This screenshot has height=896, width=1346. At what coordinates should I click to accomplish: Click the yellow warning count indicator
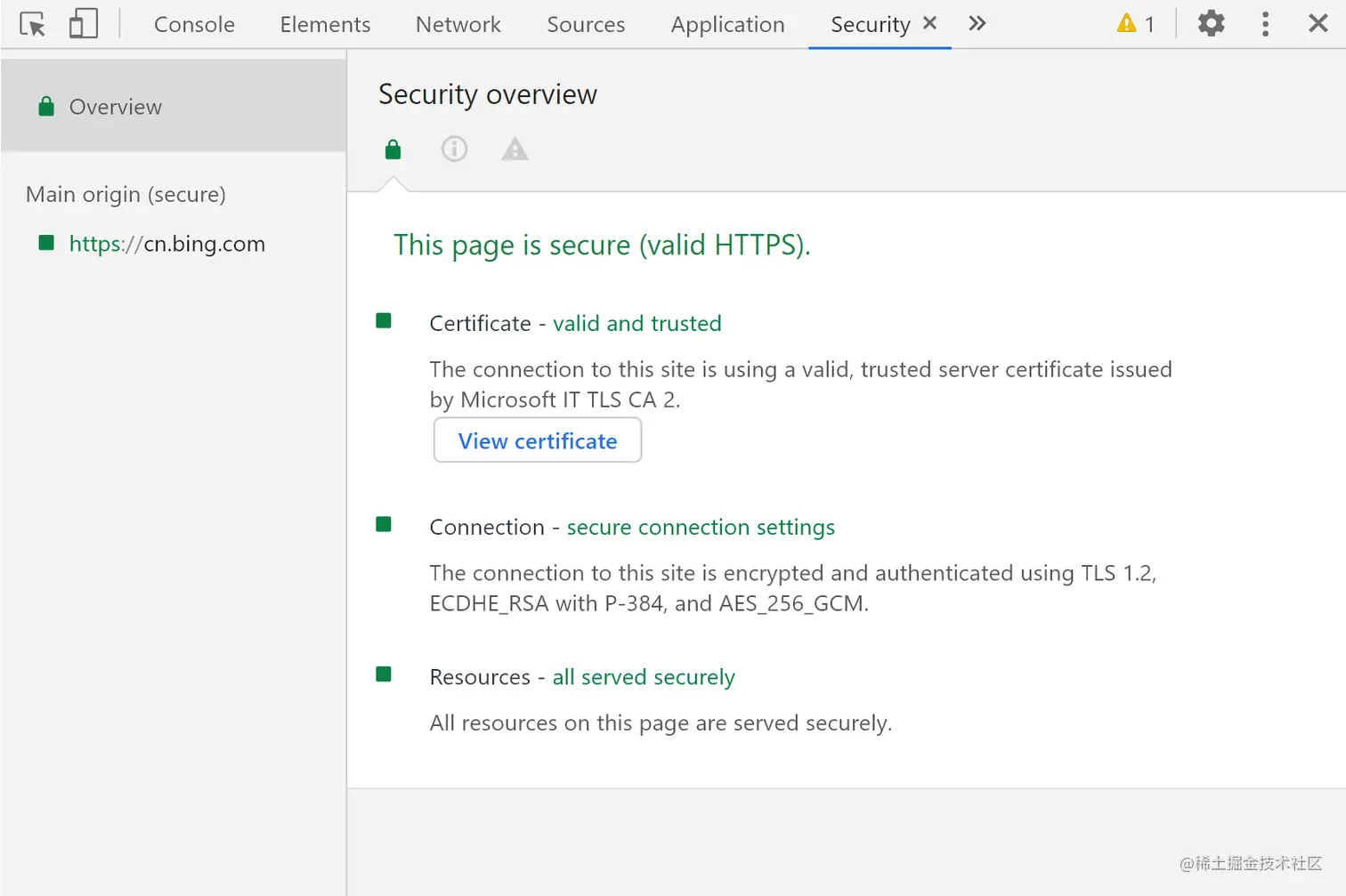coord(1136,24)
